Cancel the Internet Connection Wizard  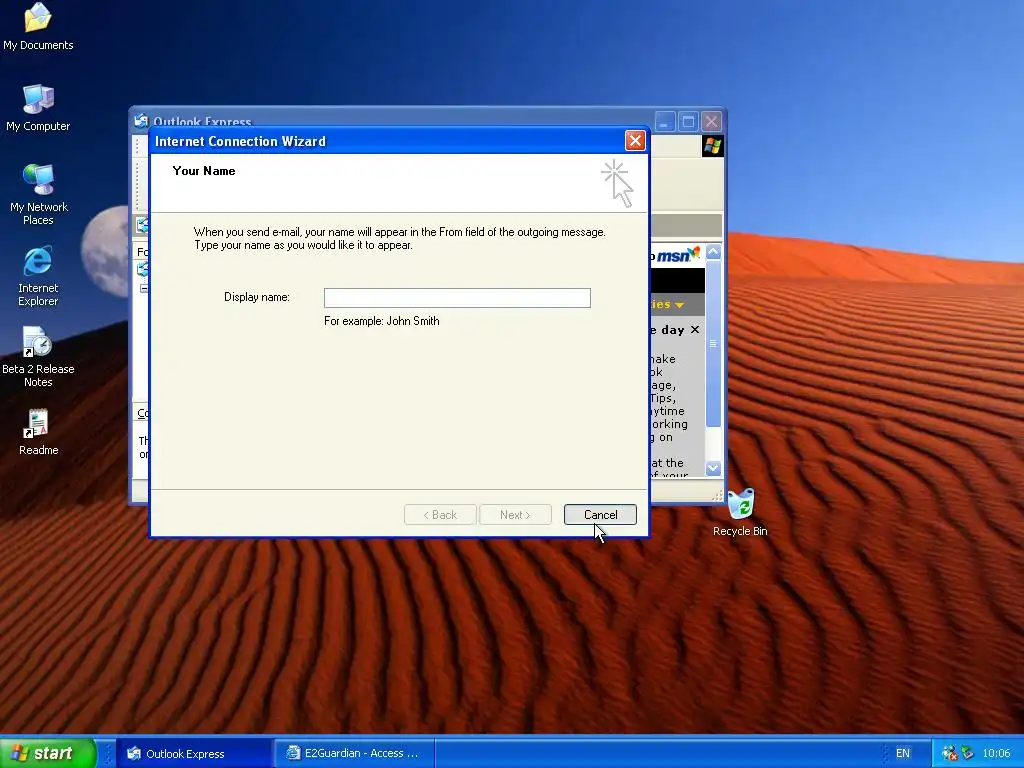tap(600, 515)
